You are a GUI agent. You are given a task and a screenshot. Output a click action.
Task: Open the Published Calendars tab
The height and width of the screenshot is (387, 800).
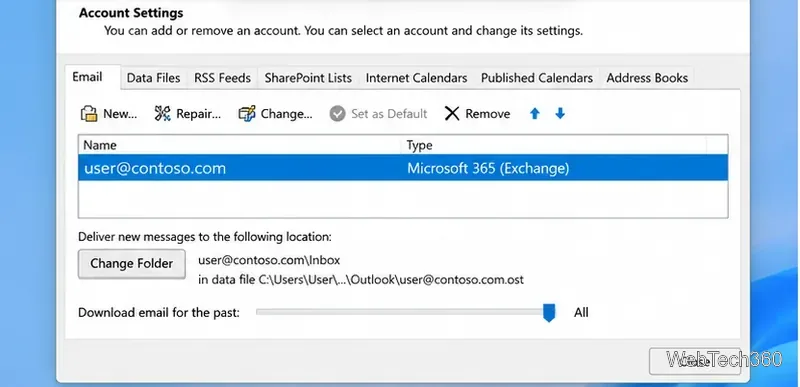[537, 78]
